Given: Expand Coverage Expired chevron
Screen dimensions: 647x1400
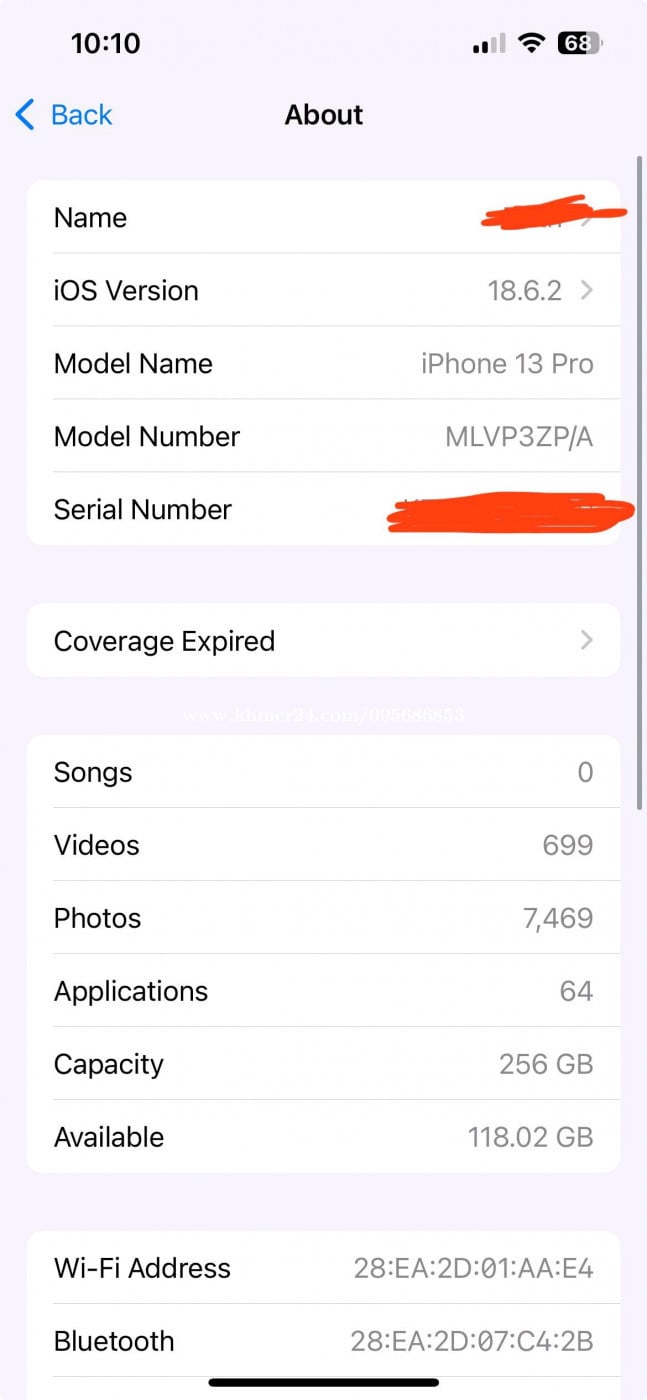Looking at the screenshot, I should point(587,640).
